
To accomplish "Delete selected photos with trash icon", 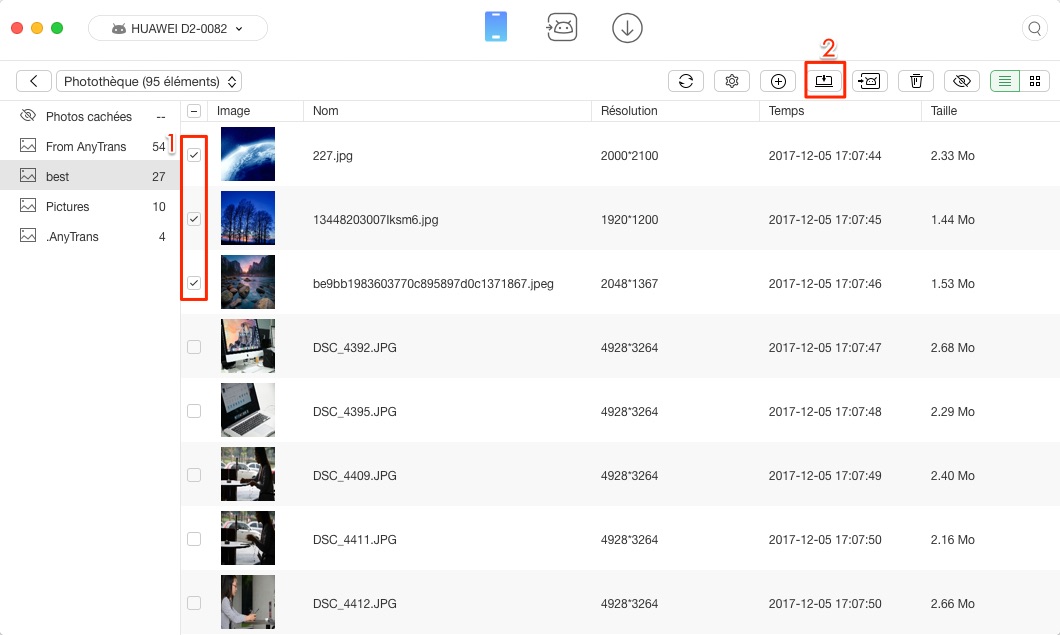I will click(x=915, y=81).
